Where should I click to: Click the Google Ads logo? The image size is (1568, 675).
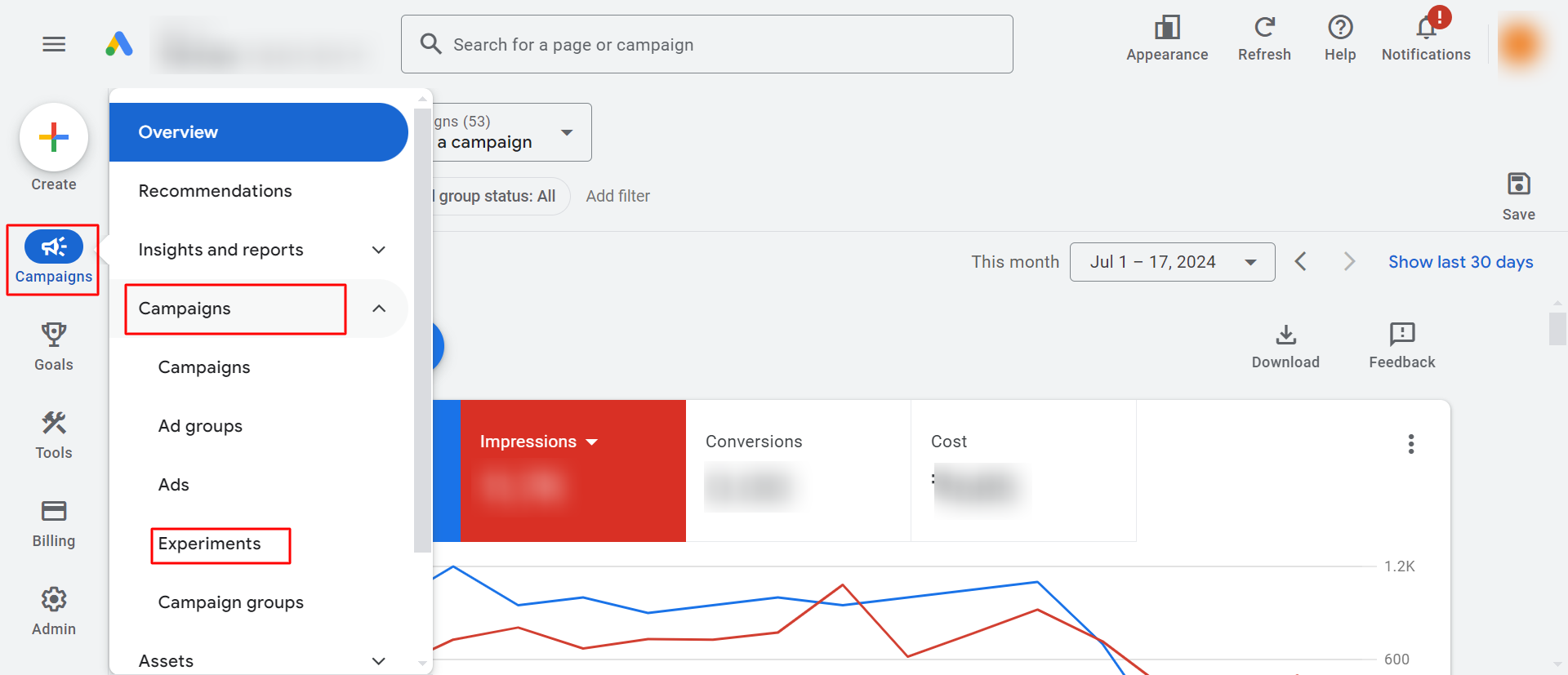click(119, 44)
